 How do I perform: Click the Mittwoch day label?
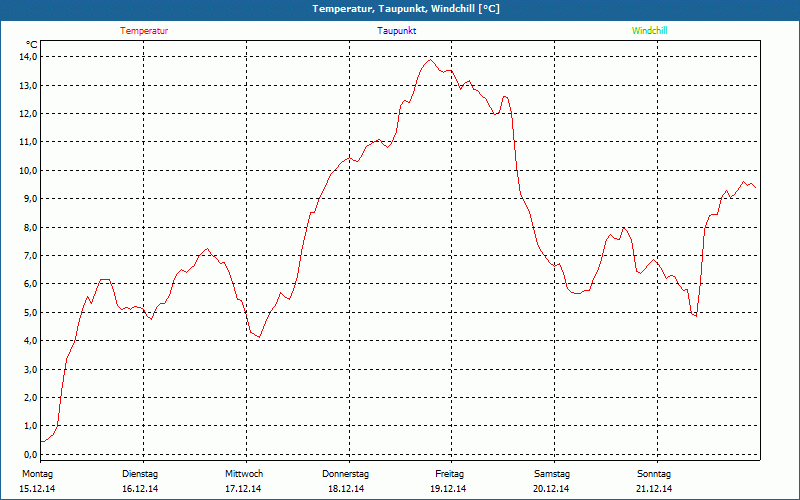[x=244, y=474]
